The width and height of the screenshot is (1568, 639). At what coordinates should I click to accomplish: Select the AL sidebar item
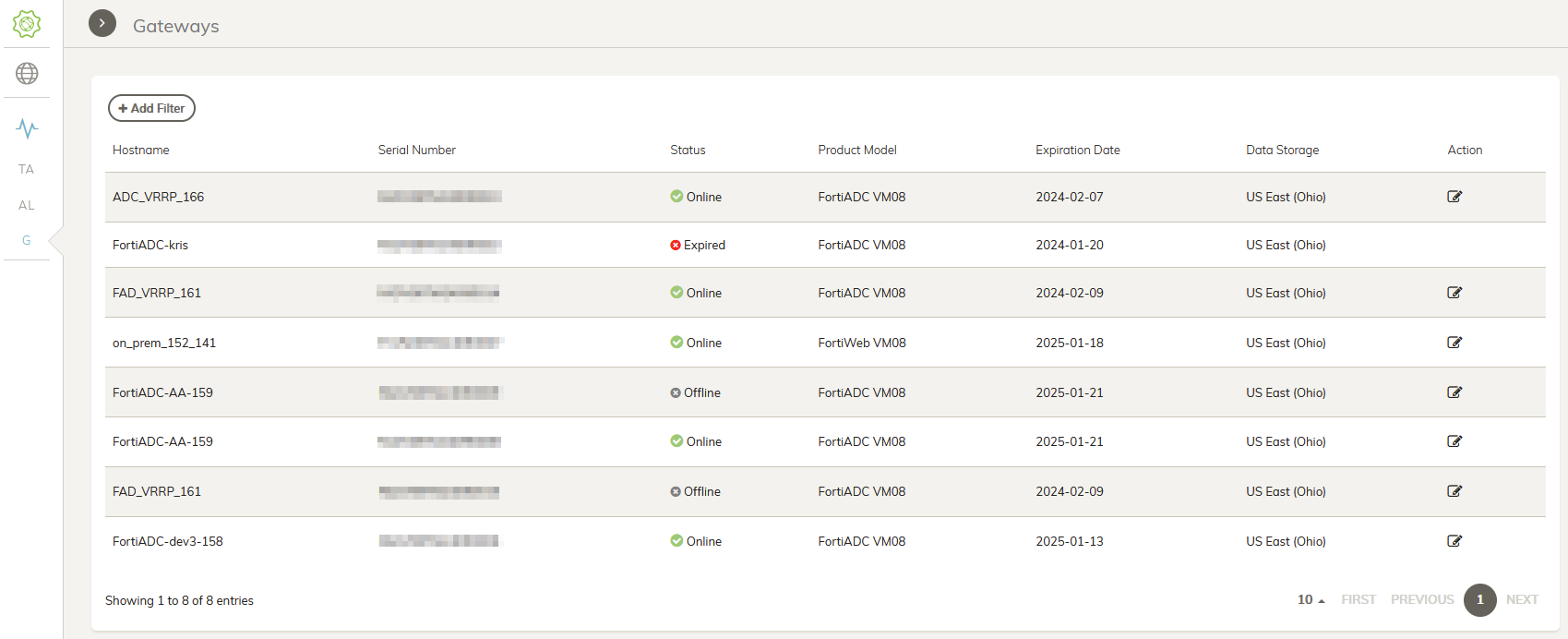pyautogui.click(x=26, y=205)
